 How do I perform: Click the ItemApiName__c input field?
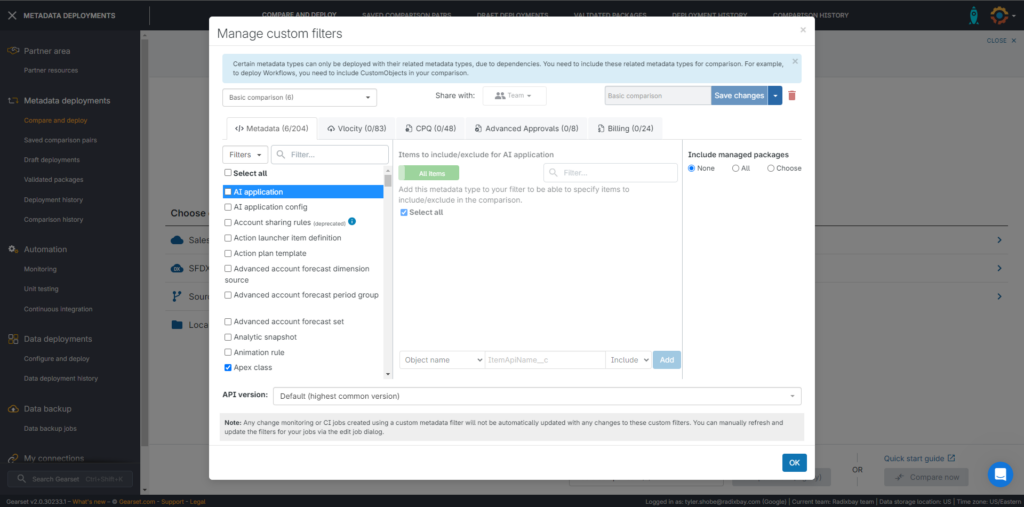pyautogui.click(x=545, y=360)
